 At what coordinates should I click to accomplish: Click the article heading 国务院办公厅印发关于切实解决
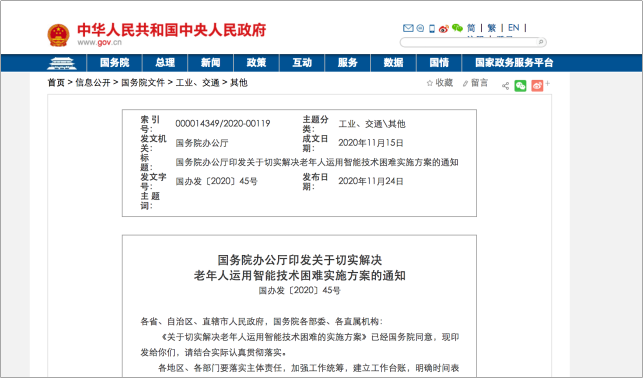[299, 260]
